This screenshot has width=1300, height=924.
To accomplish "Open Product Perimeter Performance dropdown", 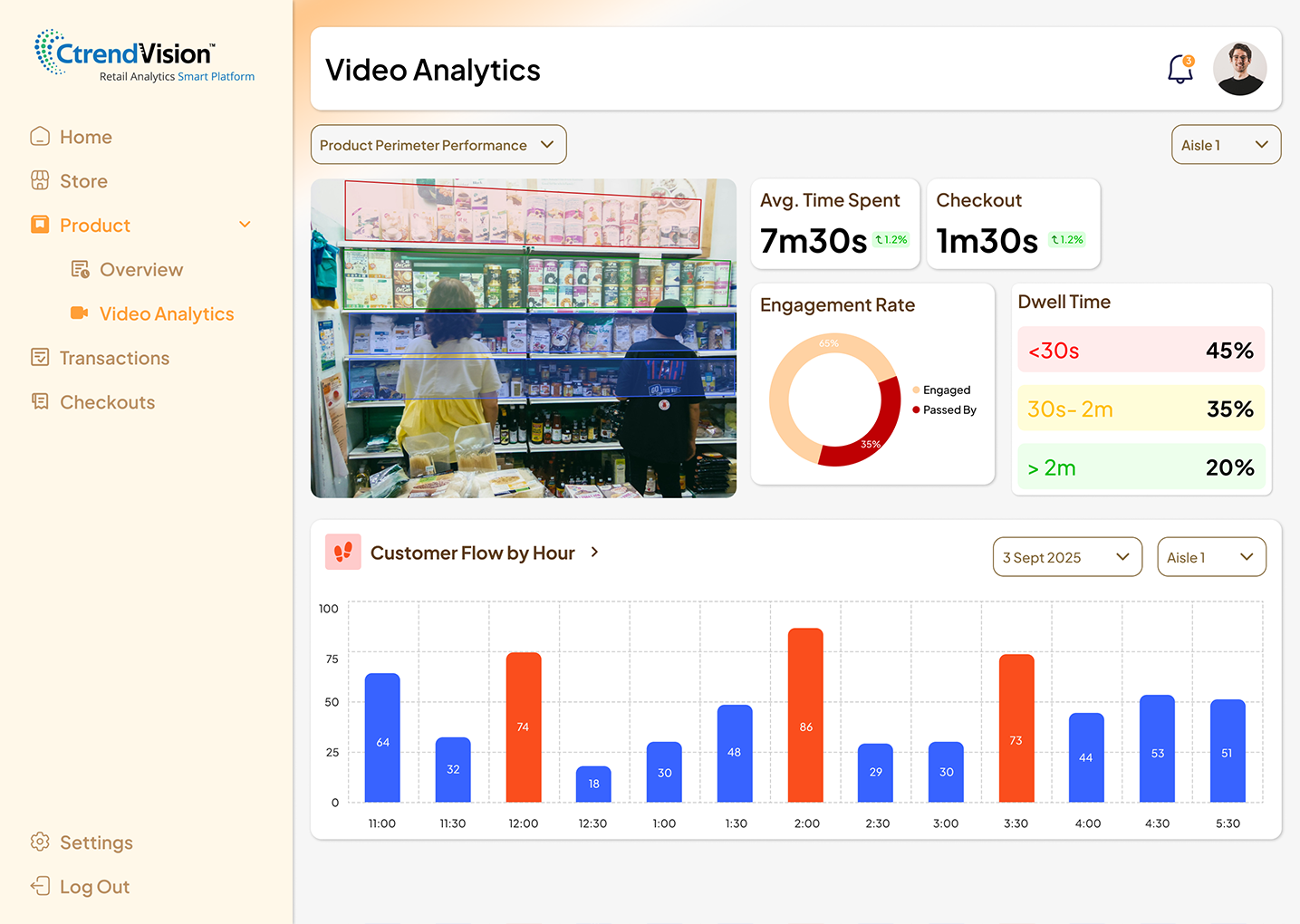I will click(438, 145).
